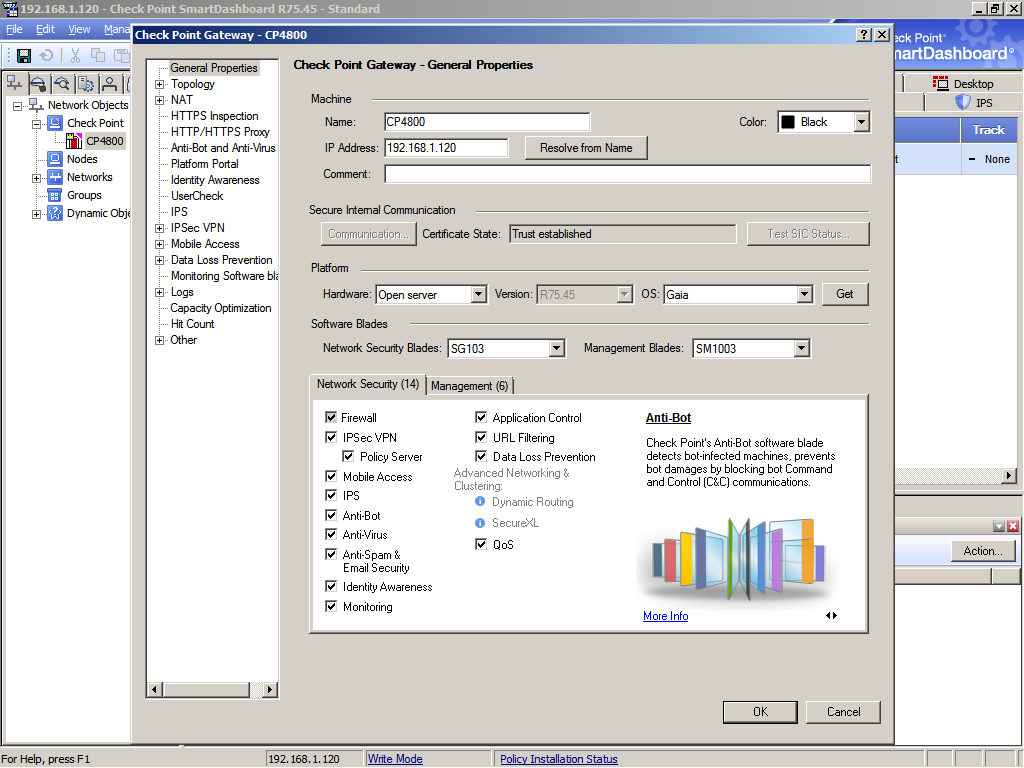Expand the Logs tree node
1024x768 pixels.
point(159,292)
